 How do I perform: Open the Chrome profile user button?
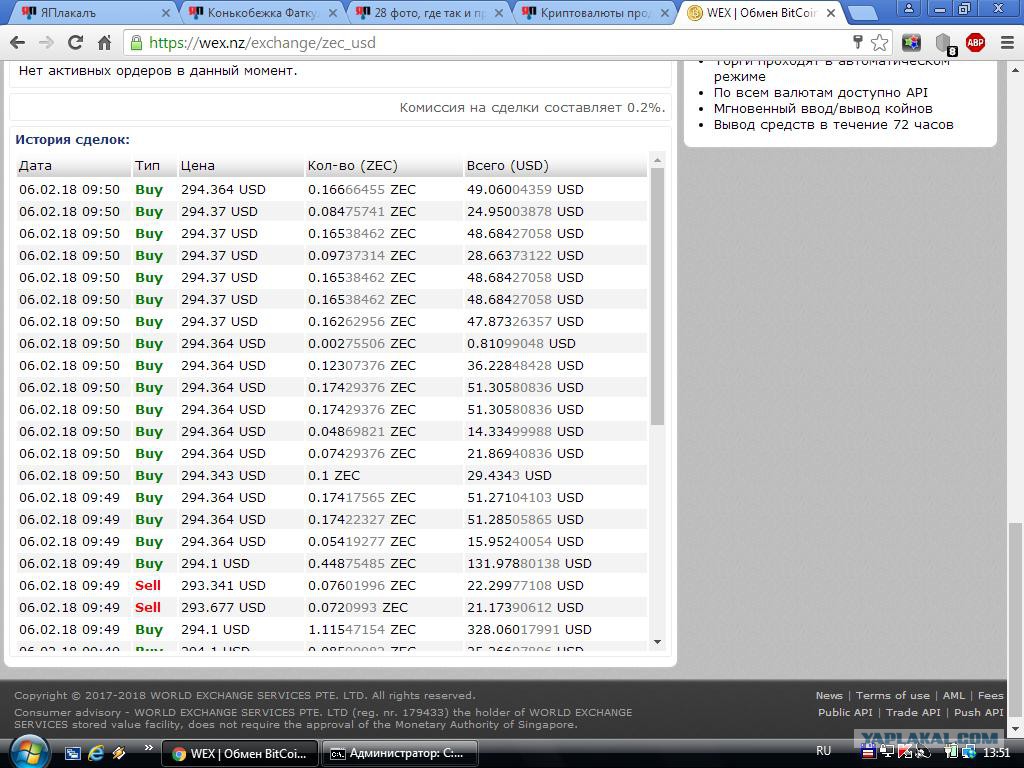908,8
